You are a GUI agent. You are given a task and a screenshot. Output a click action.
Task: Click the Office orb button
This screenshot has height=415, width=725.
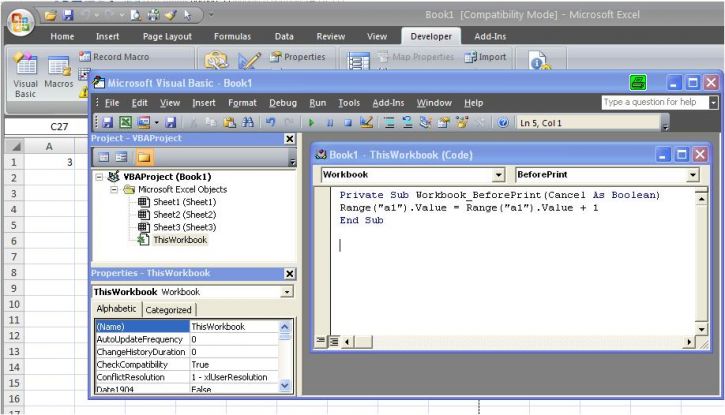click(20, 21)
